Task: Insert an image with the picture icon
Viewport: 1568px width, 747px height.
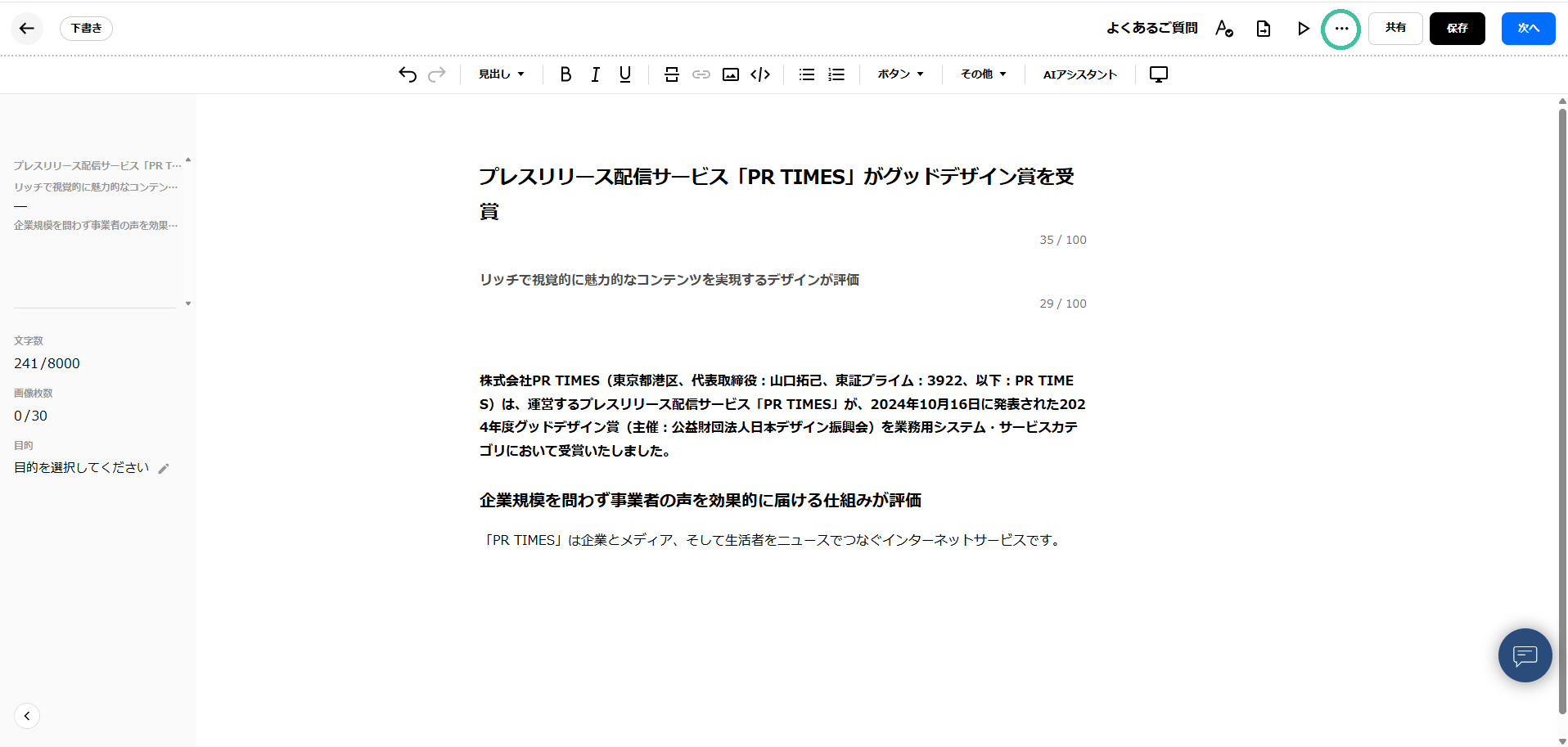Action: point(731,74)
